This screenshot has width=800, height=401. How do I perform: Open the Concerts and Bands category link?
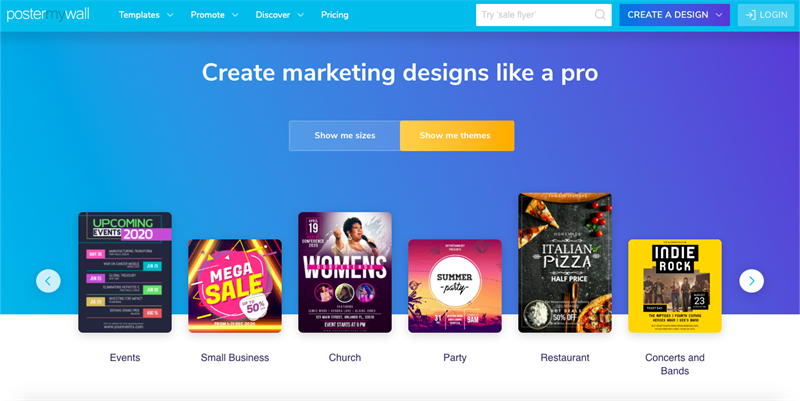click(674, 364)
